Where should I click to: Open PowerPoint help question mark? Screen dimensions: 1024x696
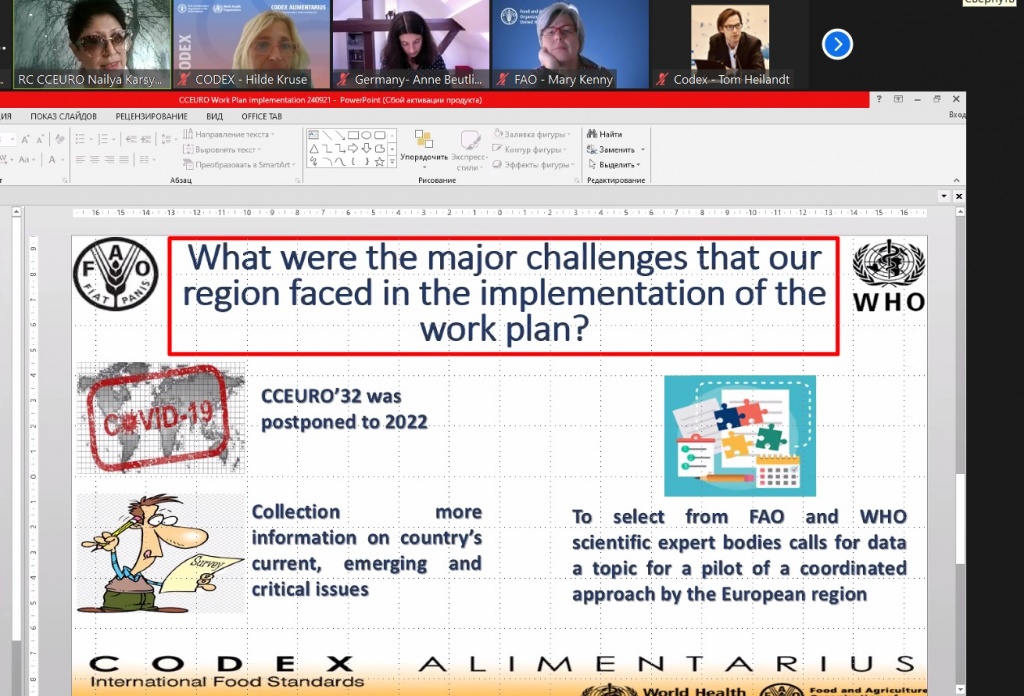tap(879, 99)
